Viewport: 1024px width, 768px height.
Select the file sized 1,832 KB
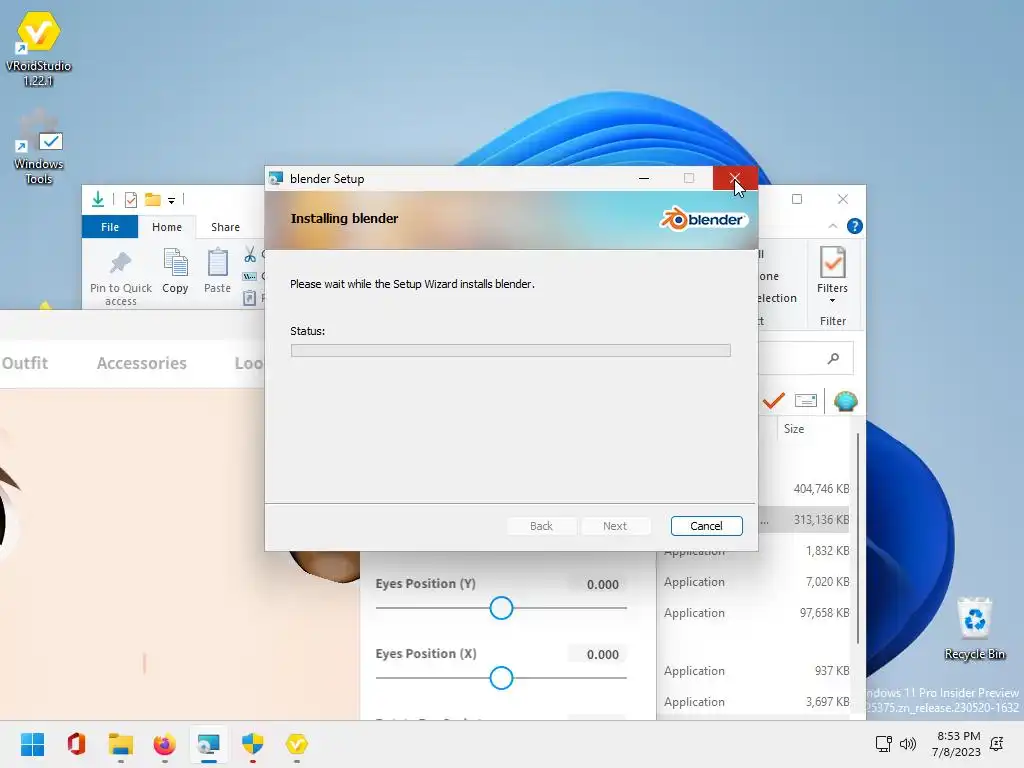pos(754,551)
